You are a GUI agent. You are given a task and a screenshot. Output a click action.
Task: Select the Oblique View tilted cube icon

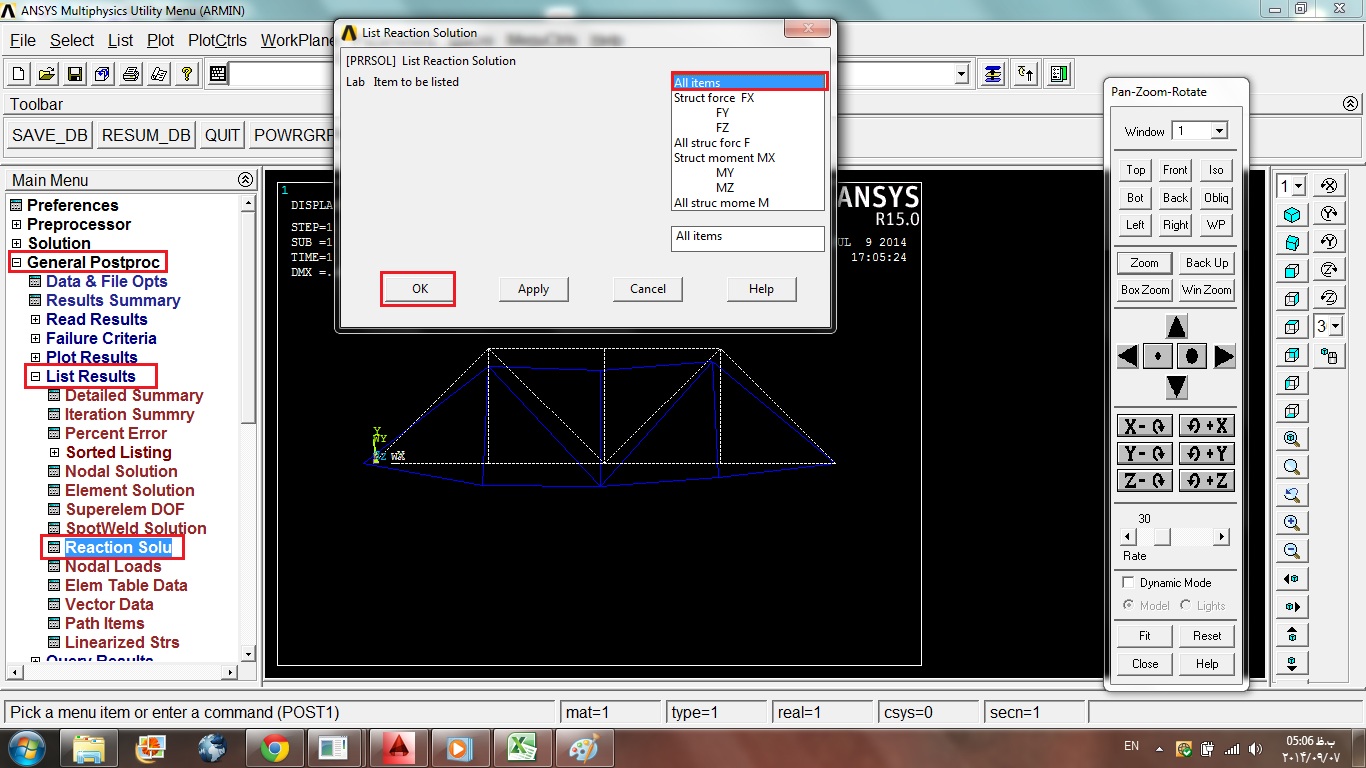pos(1292,243)
